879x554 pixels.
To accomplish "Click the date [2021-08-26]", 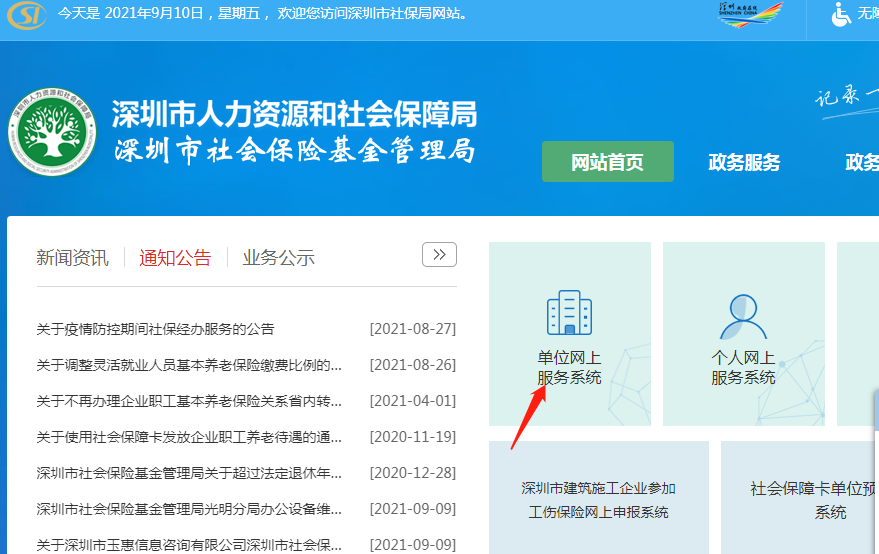I will 413,365.
